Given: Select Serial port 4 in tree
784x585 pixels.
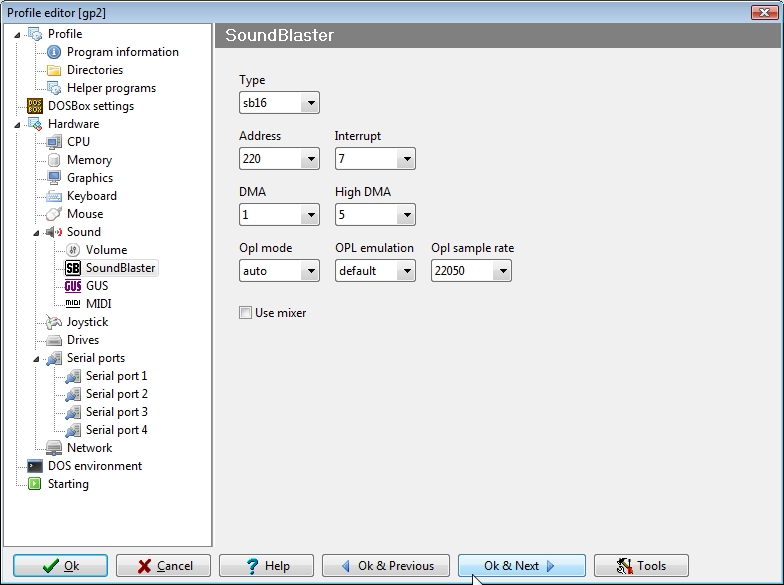Looking at the screenshot, I should click(x=116, y=430).
